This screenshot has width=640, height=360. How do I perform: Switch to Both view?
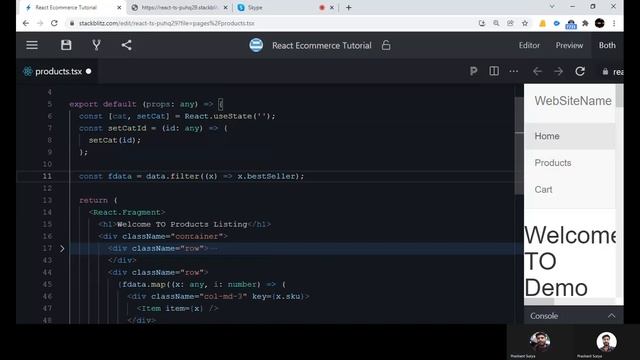point(607,45)
